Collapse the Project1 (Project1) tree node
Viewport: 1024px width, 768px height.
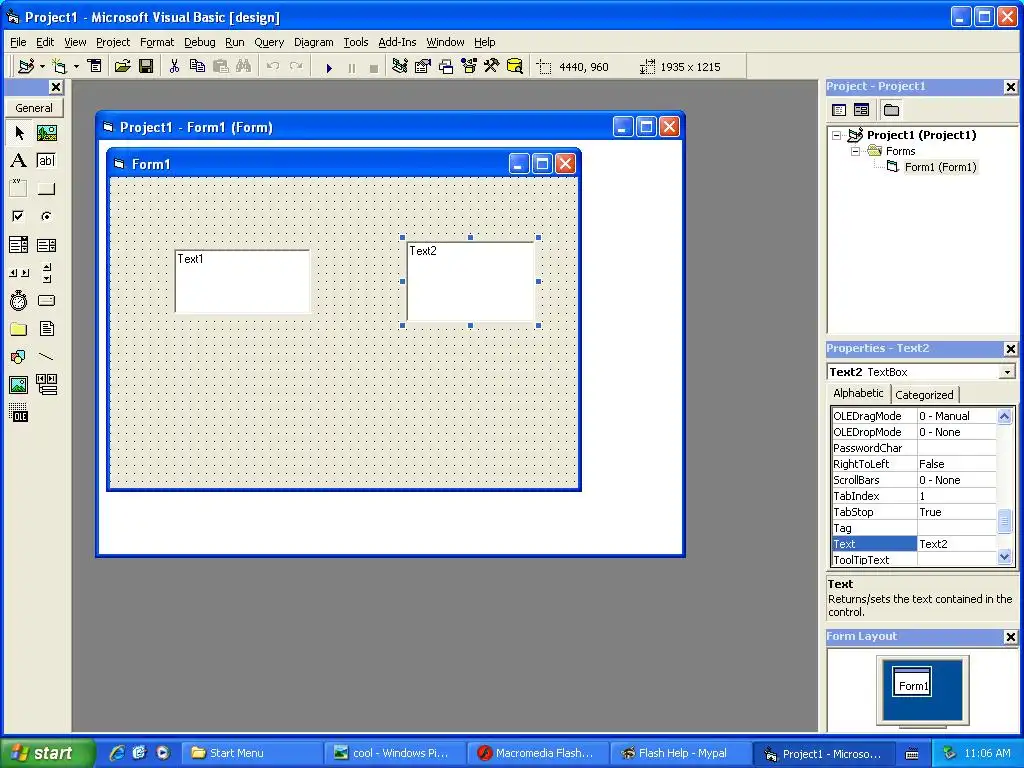tap(837, 135)
